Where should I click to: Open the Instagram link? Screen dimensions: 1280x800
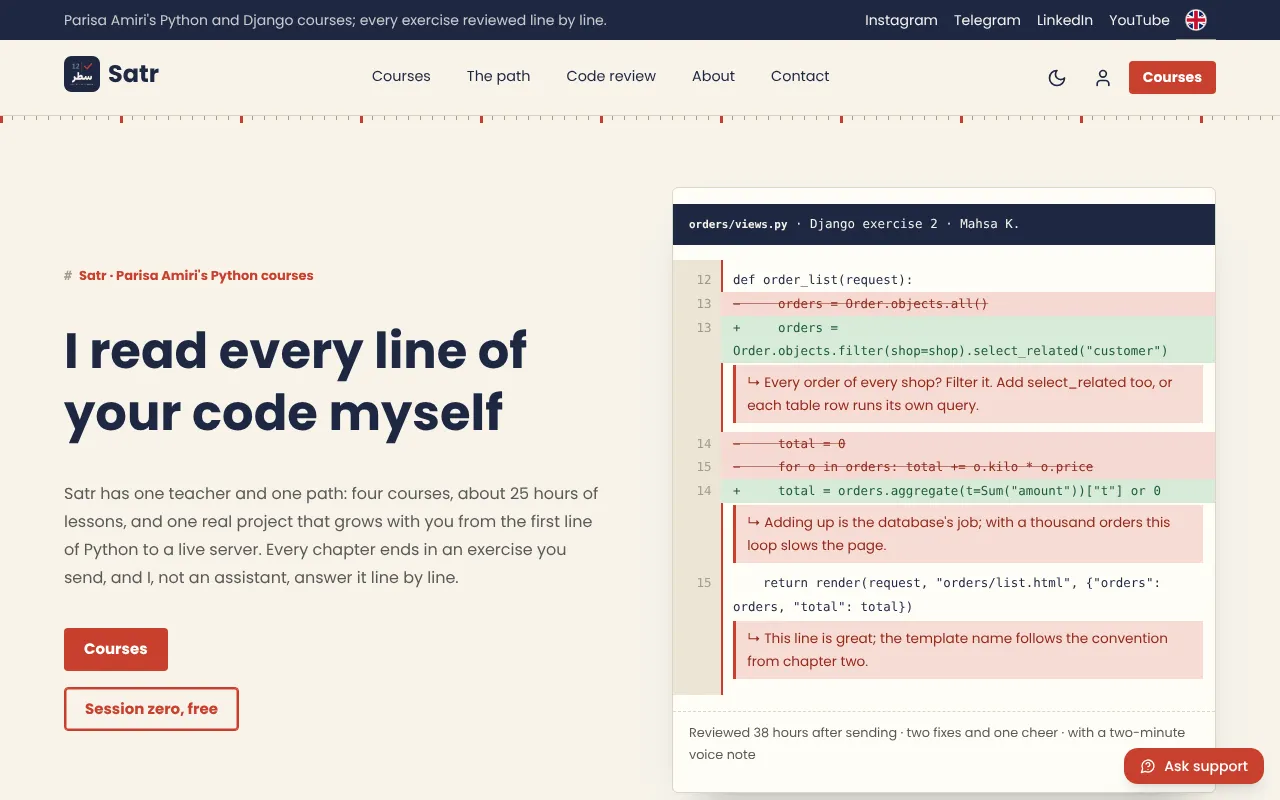pos(901,20)
